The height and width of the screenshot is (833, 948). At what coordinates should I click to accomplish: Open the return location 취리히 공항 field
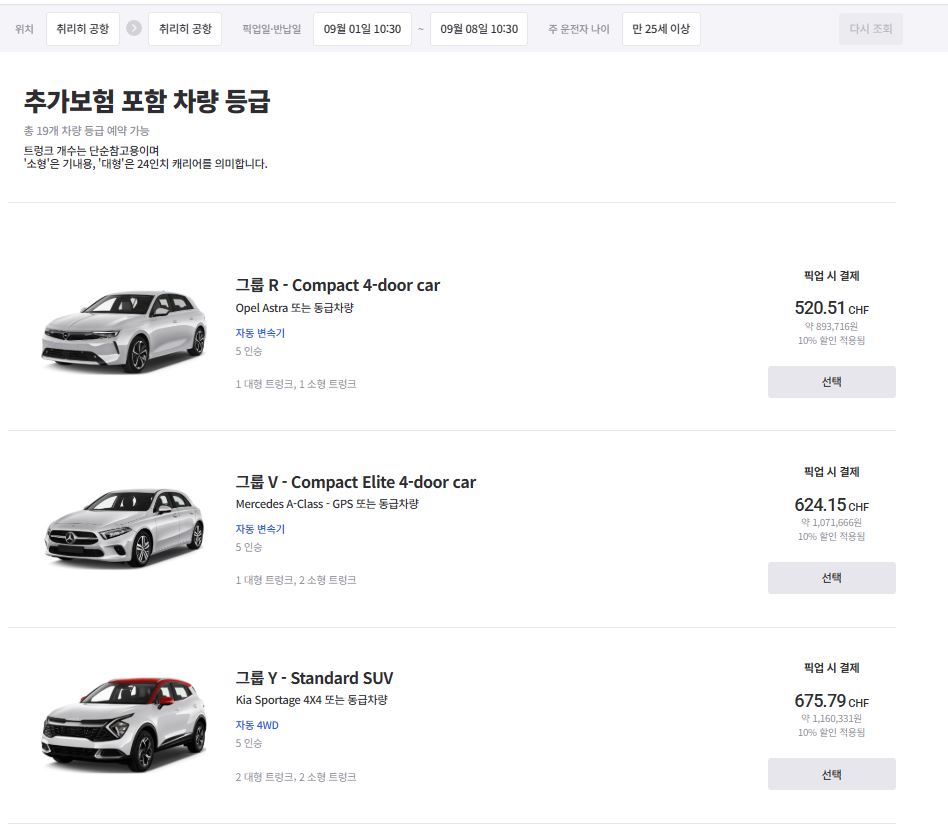[x=185, y=29]
